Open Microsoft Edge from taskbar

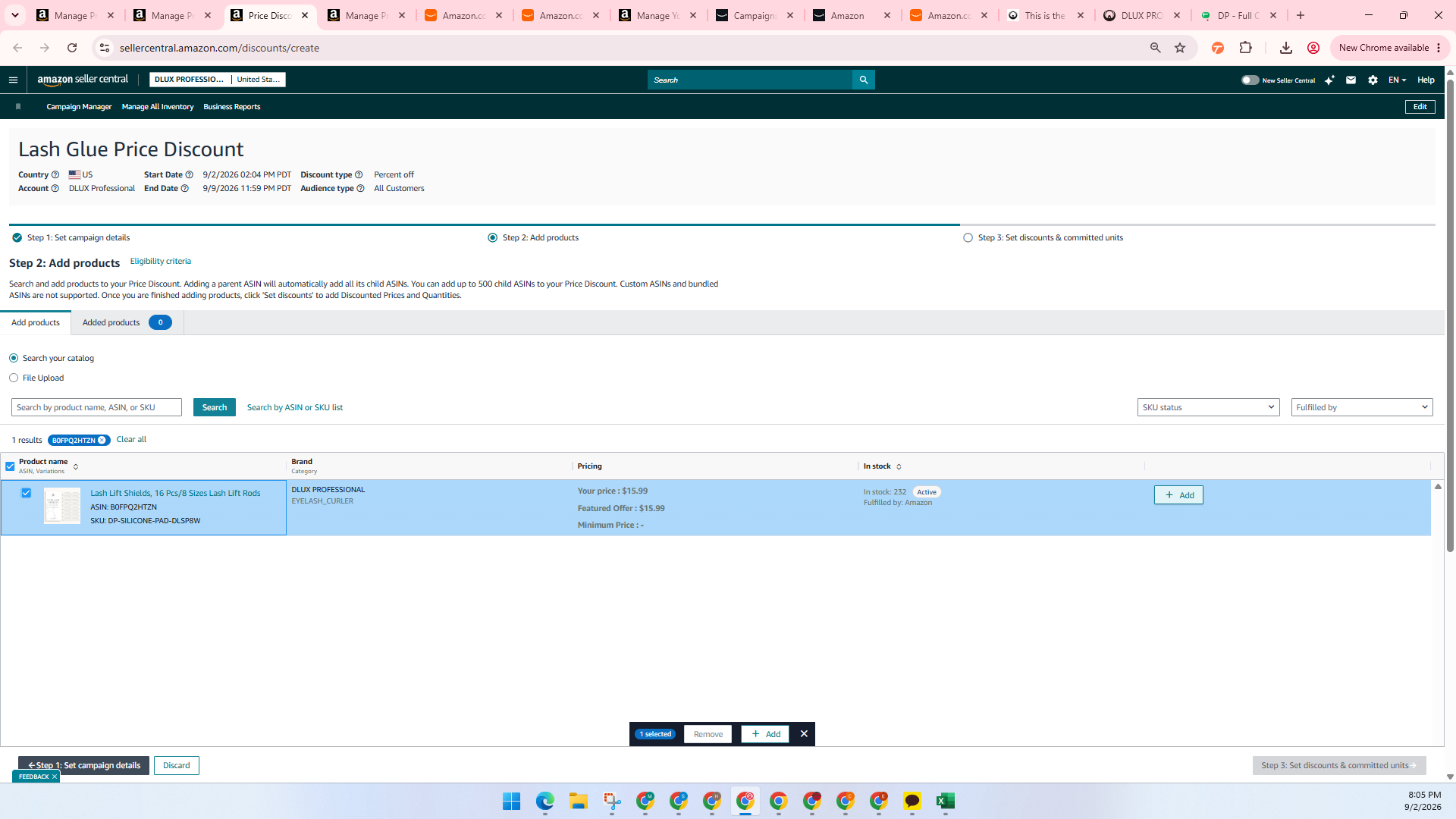[x=545, y=801]
